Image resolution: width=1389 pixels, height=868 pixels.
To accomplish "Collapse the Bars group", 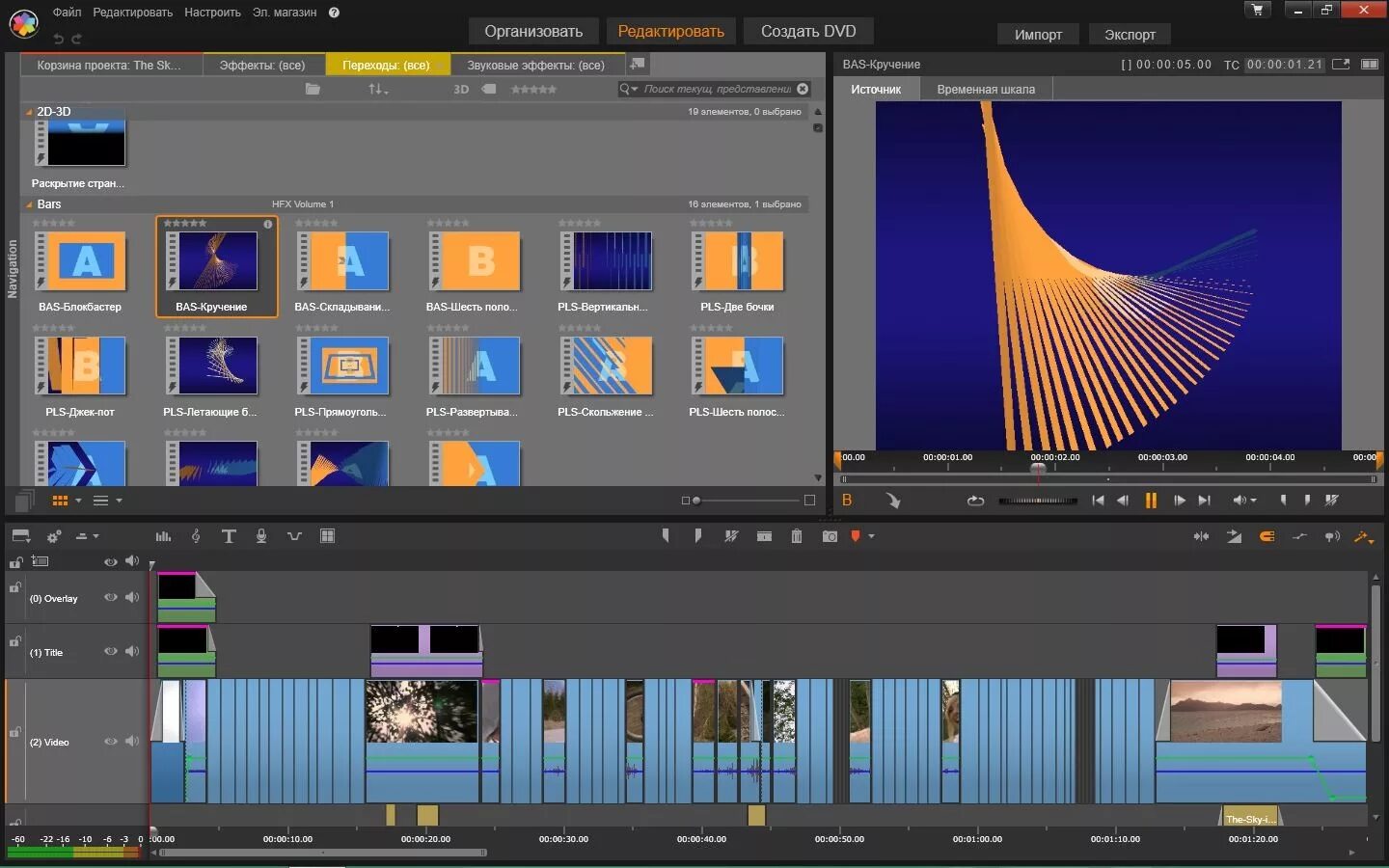I will [29, 204].
